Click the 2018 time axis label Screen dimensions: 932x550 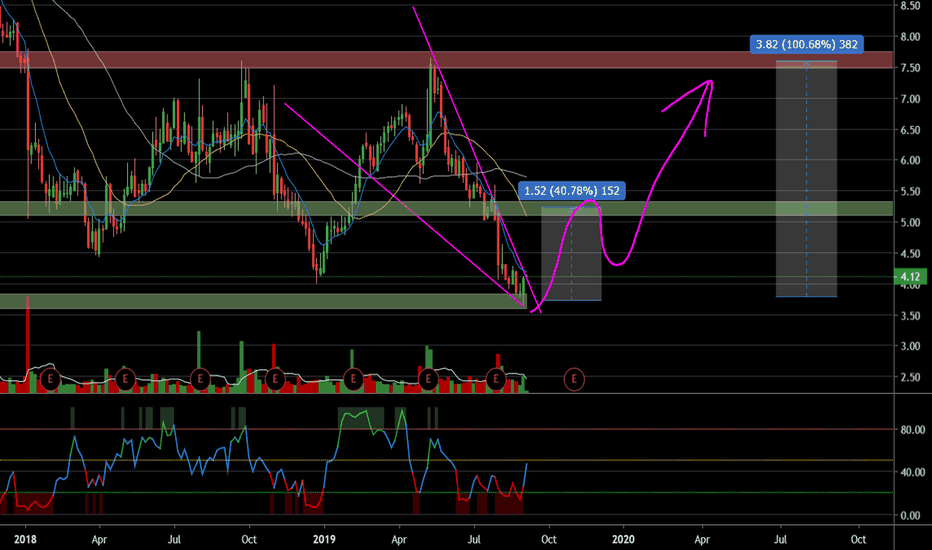25,539
